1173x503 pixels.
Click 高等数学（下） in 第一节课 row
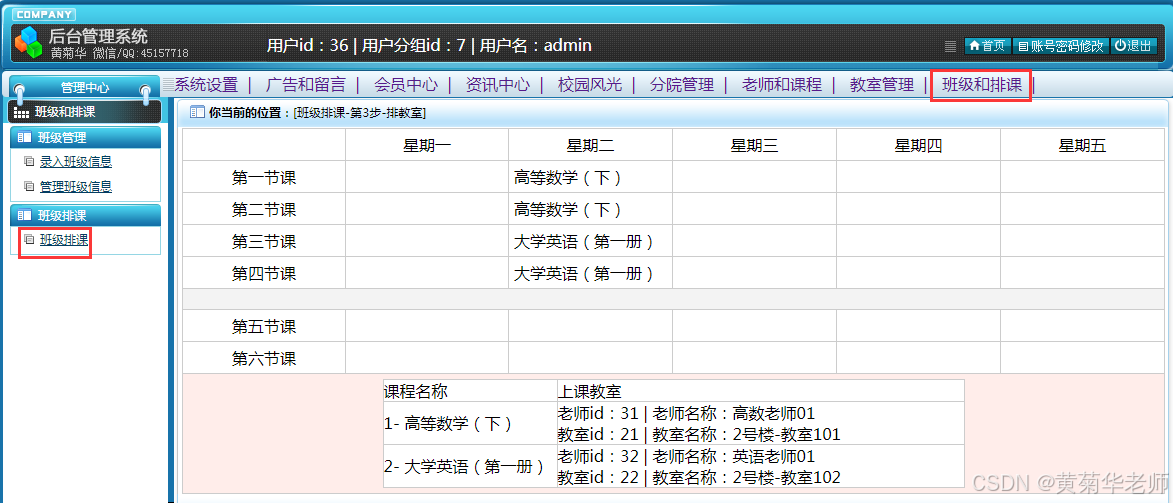[569, 177]
